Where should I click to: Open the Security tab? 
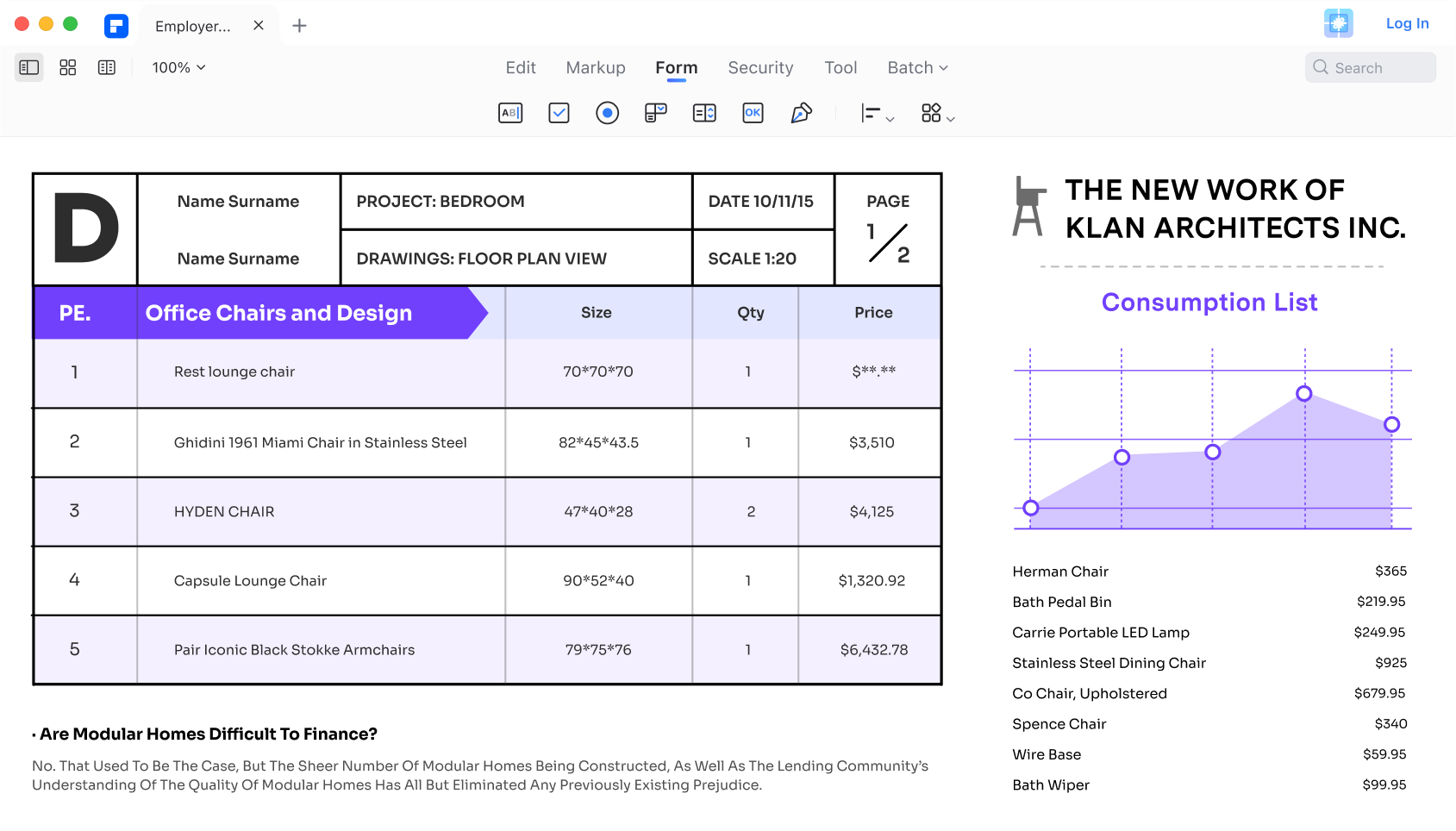pyautogui.click(x=760, y=67)
